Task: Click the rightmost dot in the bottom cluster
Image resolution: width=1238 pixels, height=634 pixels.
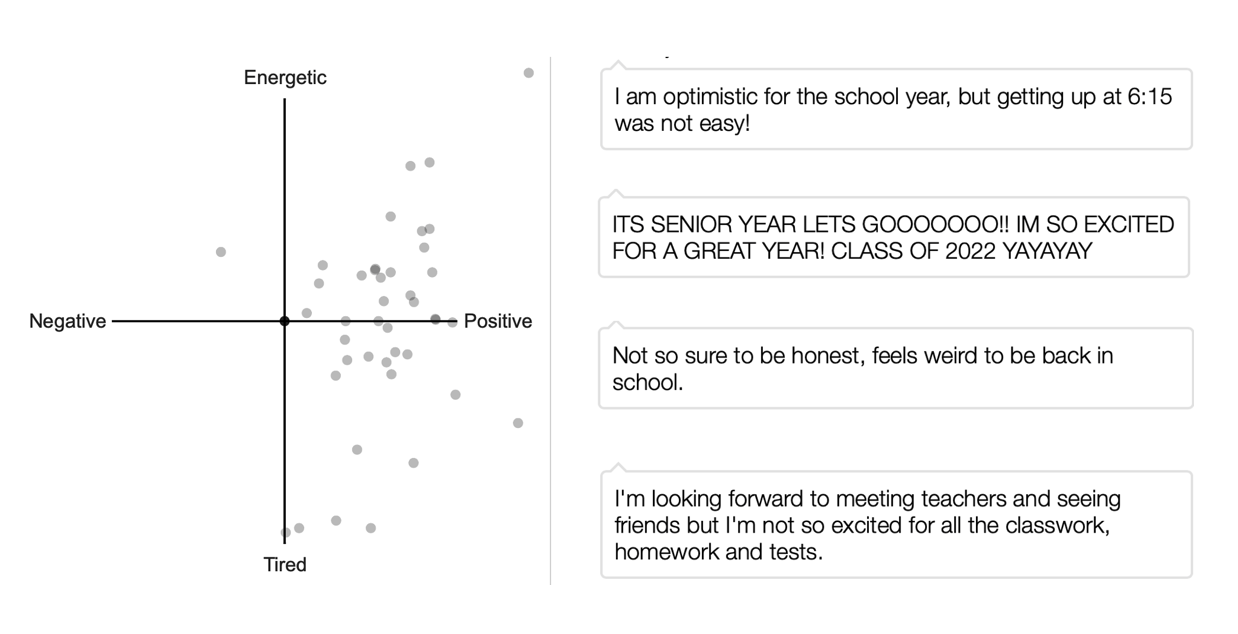Action: [371, 528]
